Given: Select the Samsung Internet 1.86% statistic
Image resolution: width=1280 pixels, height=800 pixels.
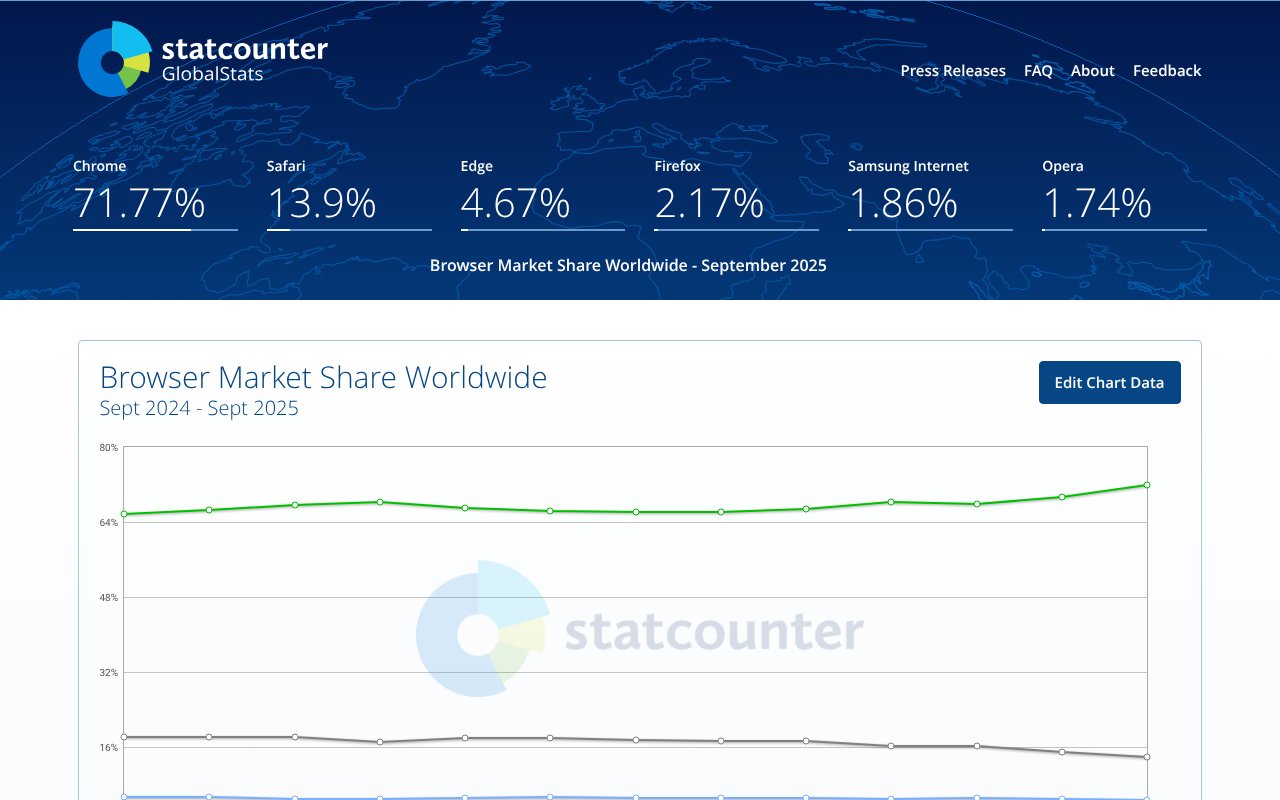Looking at the screenshot, I should point(903,203).
